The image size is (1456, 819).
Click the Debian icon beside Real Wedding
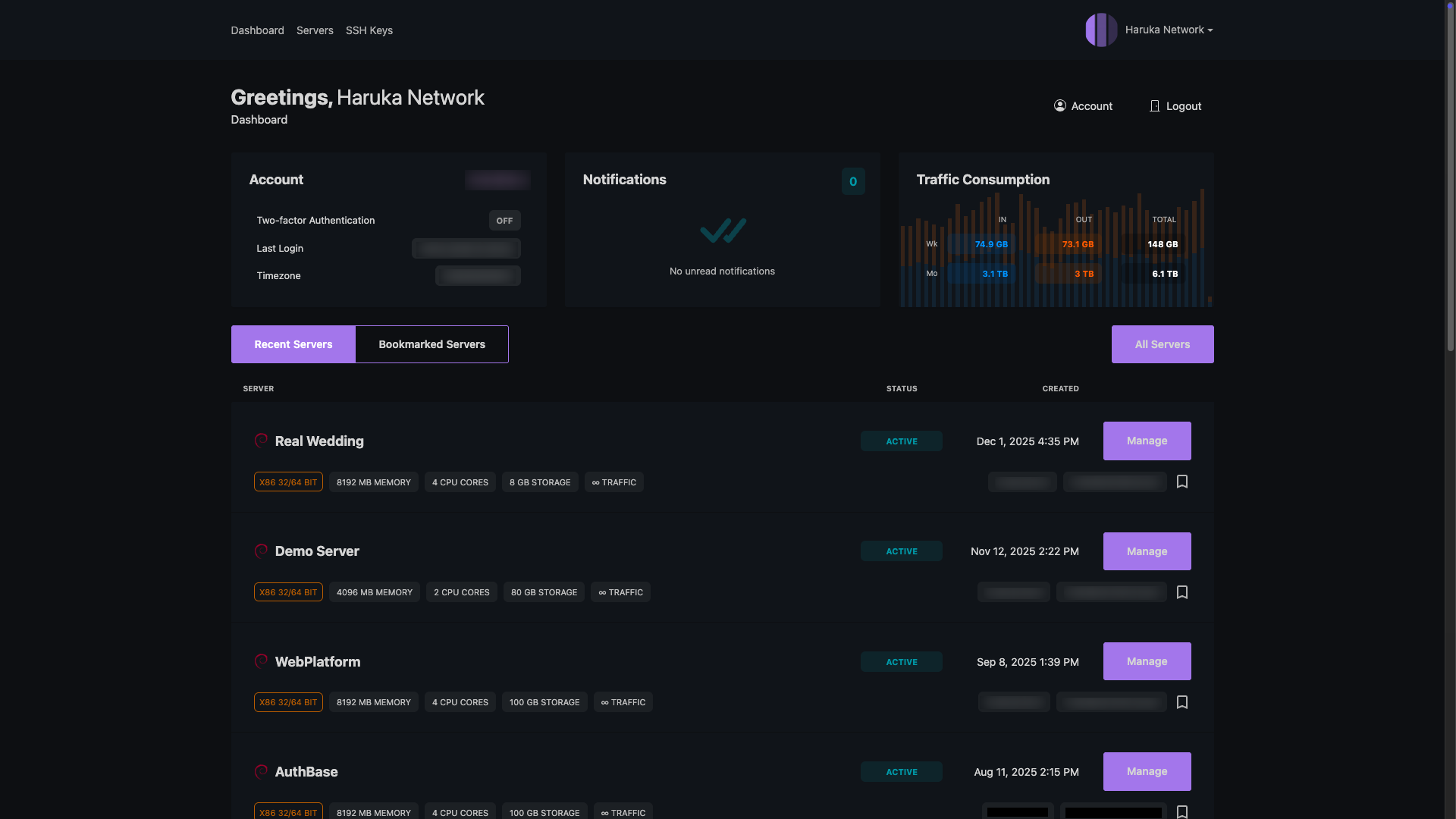[x=261, y=441]
